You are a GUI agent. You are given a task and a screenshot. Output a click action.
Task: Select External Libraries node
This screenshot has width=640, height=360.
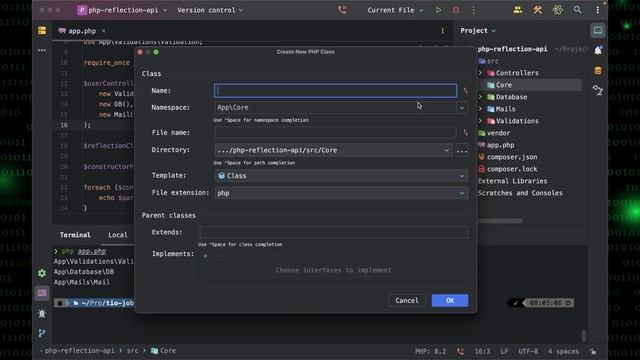[513, 181]
